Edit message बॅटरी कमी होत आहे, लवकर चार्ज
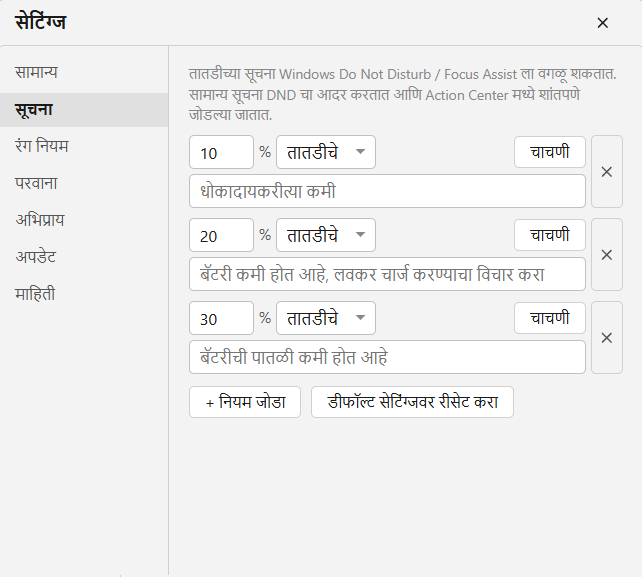Image resolution: width=642 pixels, height=577 pixels. (x=387, y=274)
